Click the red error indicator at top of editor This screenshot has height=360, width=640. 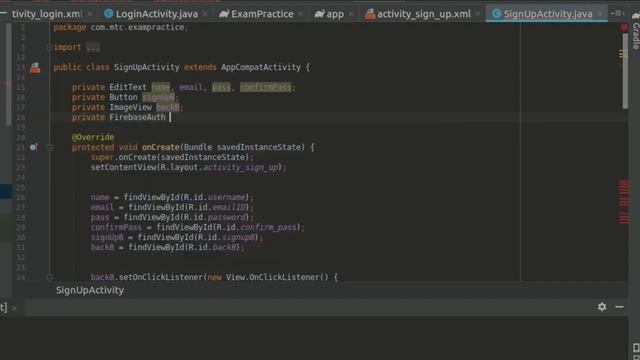(x=624, y=27)
